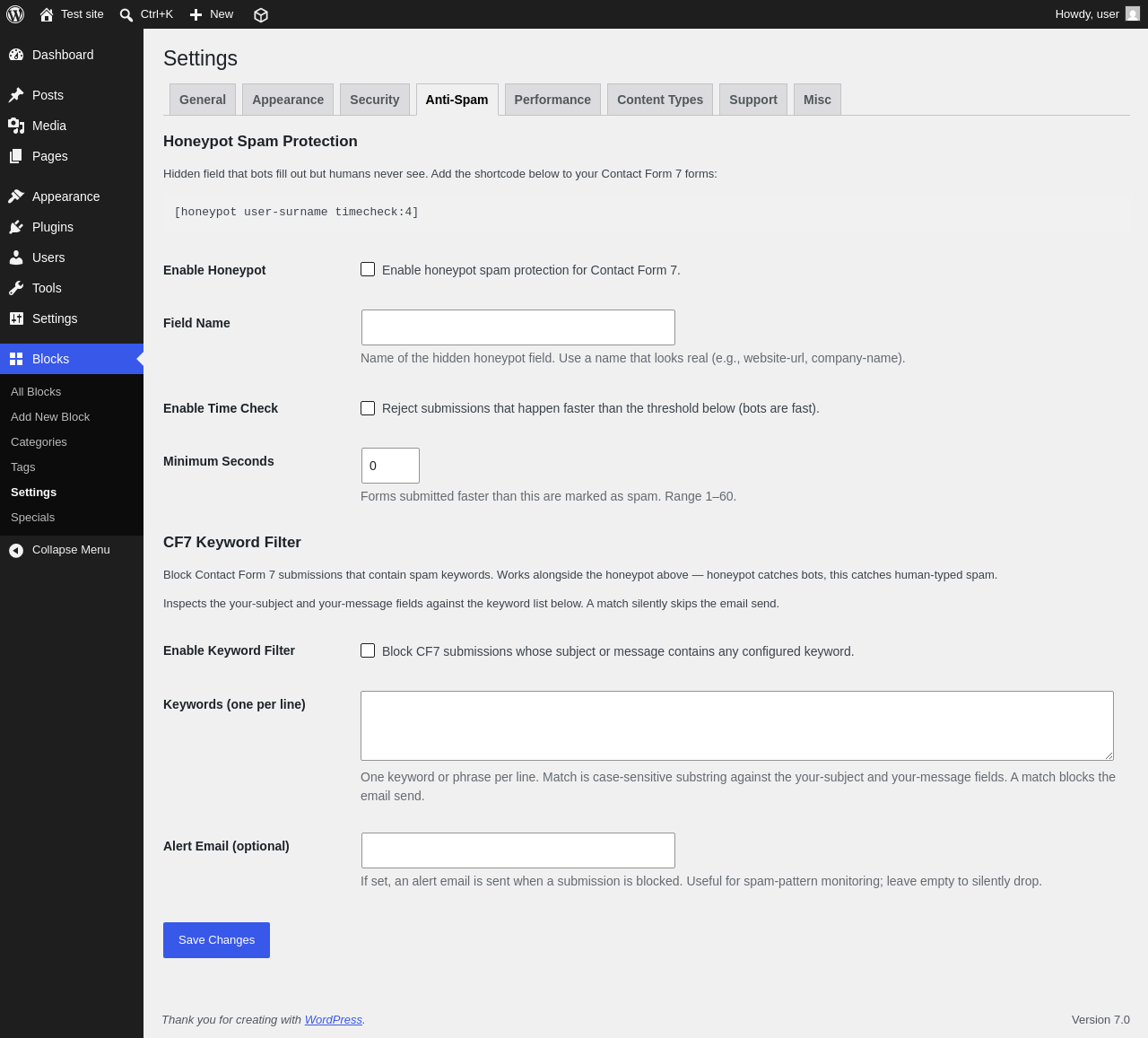Click the Keywords textarea

click(x=737, y=726)
